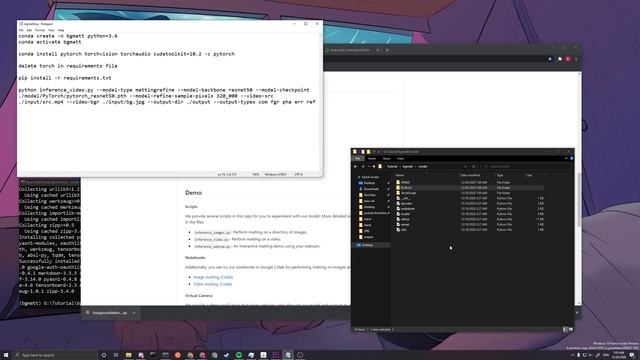Open browser profile avatar

pyautogui.click(x=568, y=59)
